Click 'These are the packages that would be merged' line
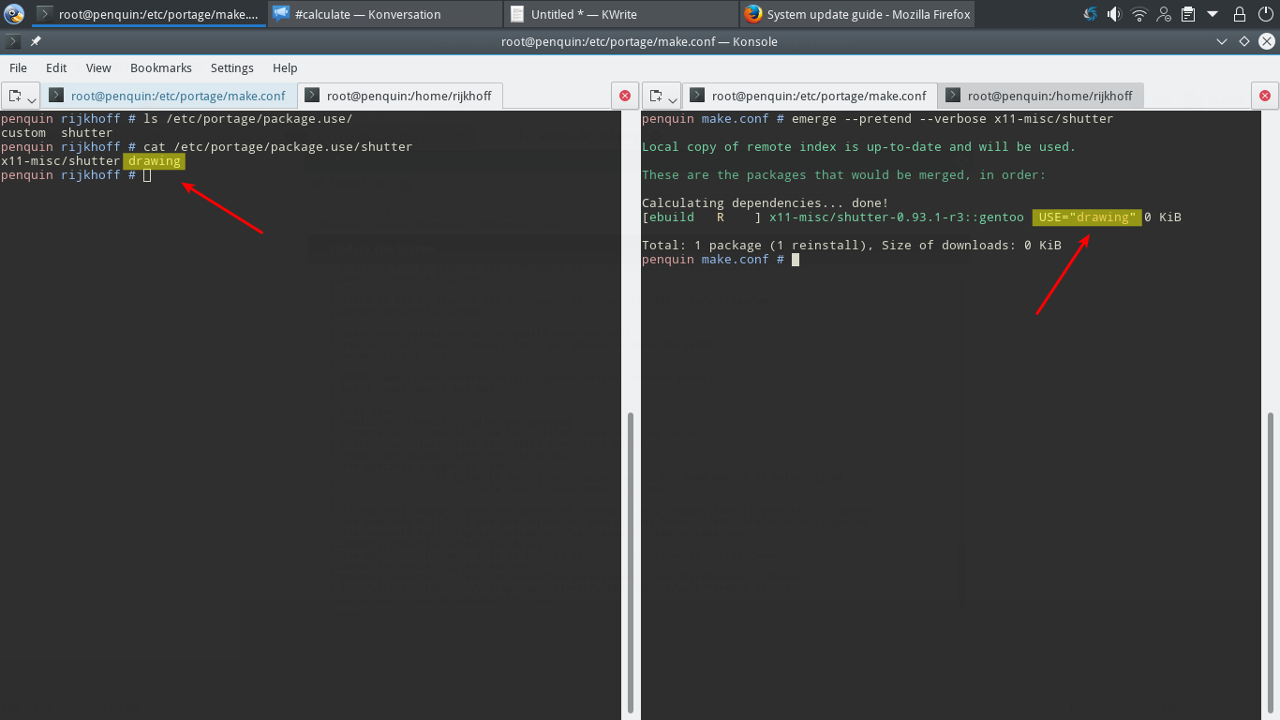Image resolution: width=1280 pixels, height=720 pixels. [844, 175]
